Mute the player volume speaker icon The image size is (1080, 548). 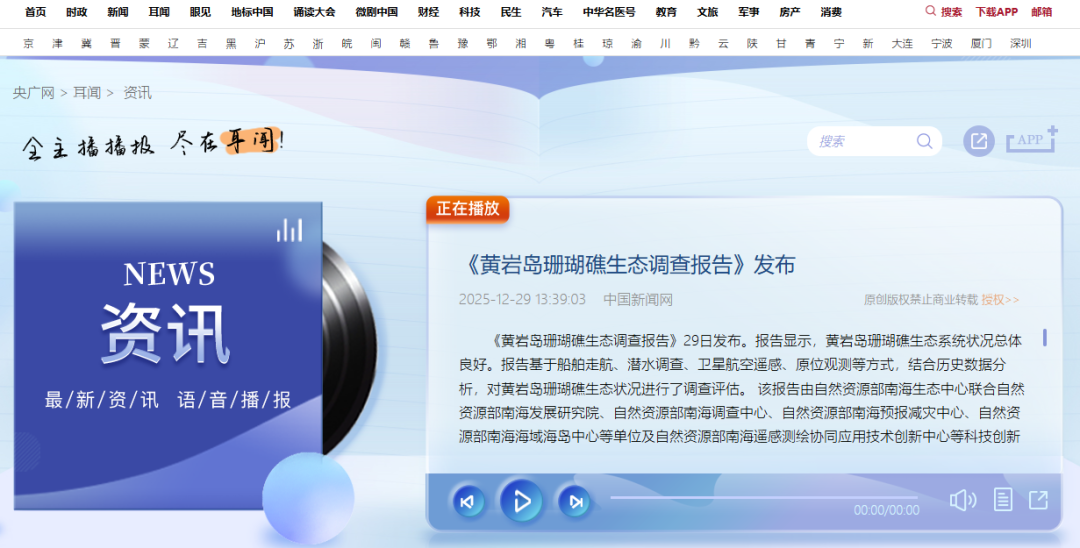(x=962, y=500)
